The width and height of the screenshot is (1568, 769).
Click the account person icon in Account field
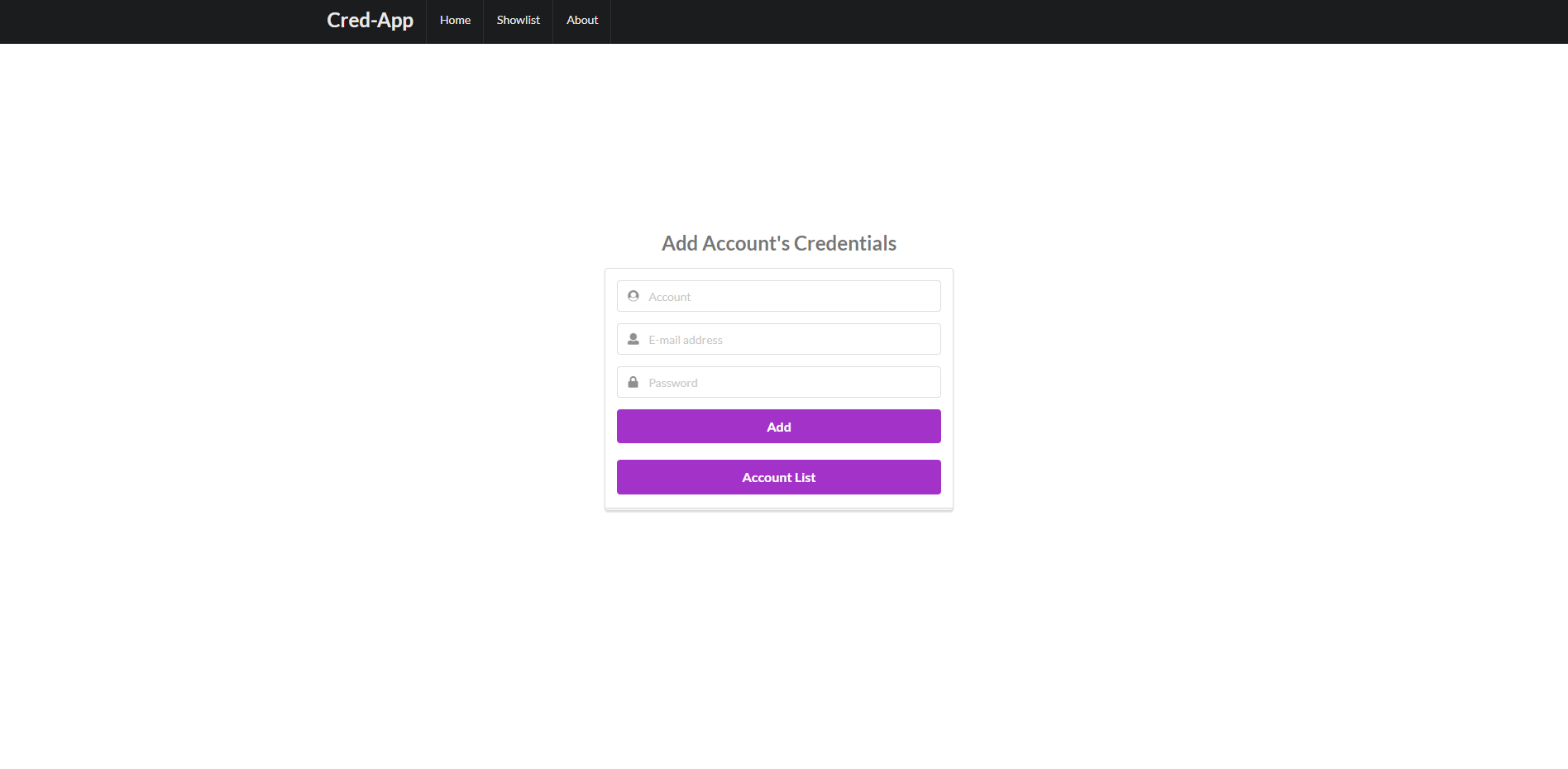(x=633, y=296)
